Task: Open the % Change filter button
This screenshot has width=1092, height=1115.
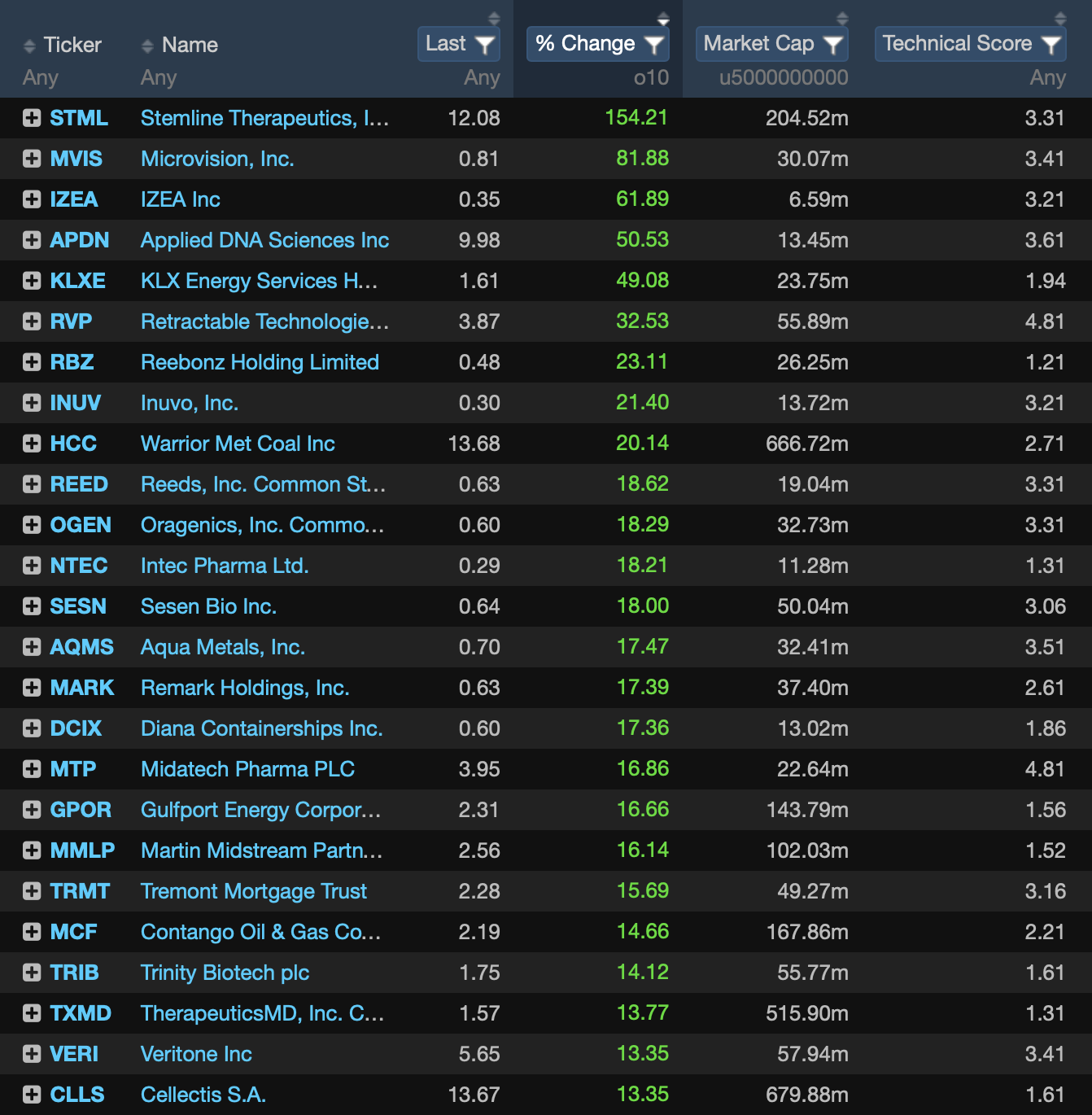Action: click(598, 44)
